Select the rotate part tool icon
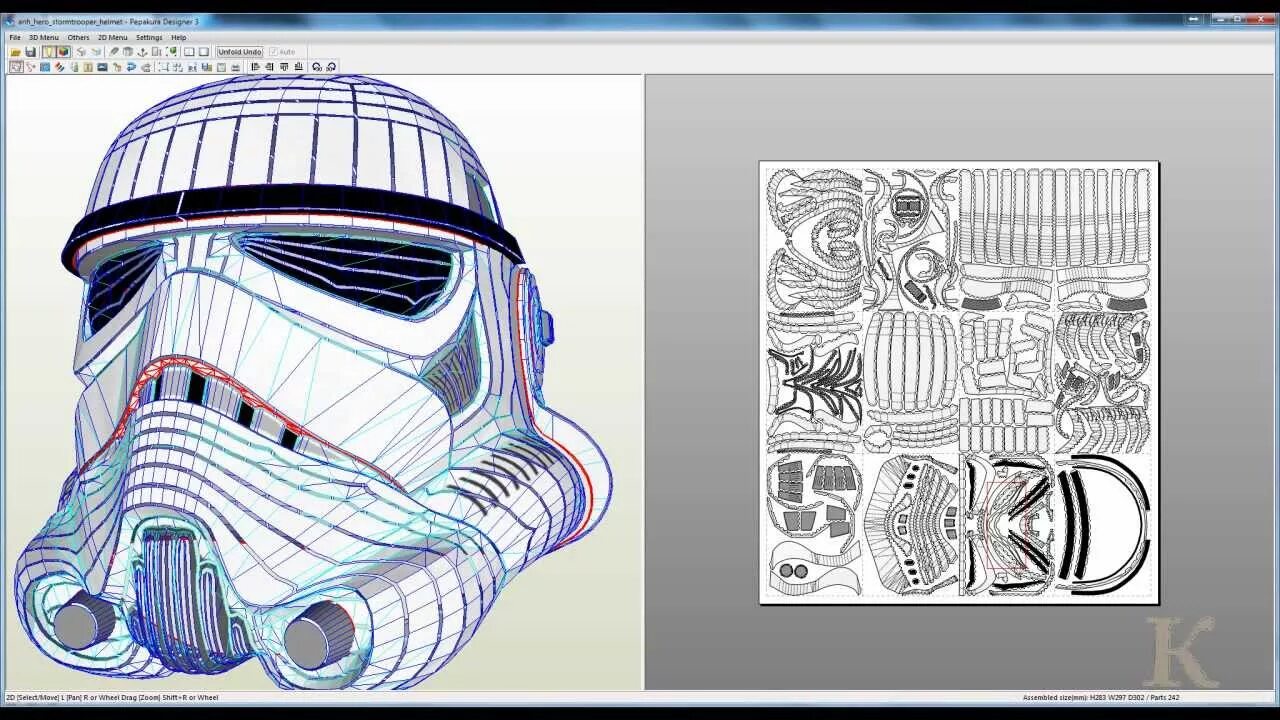The image size is (1280, 720). [31, 67]
